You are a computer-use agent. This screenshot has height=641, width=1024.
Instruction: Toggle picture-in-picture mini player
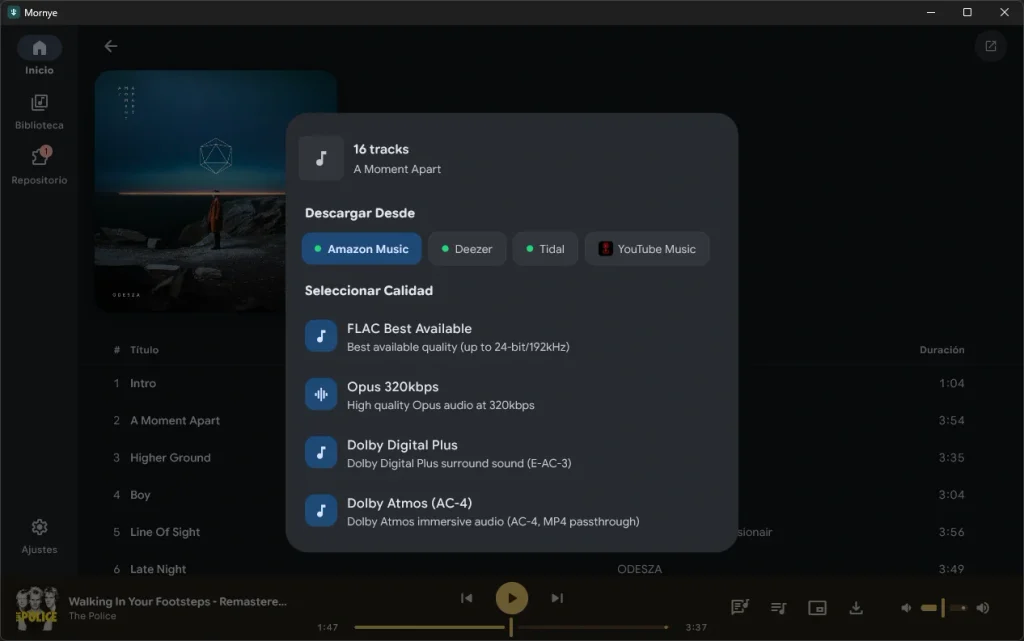817,608
